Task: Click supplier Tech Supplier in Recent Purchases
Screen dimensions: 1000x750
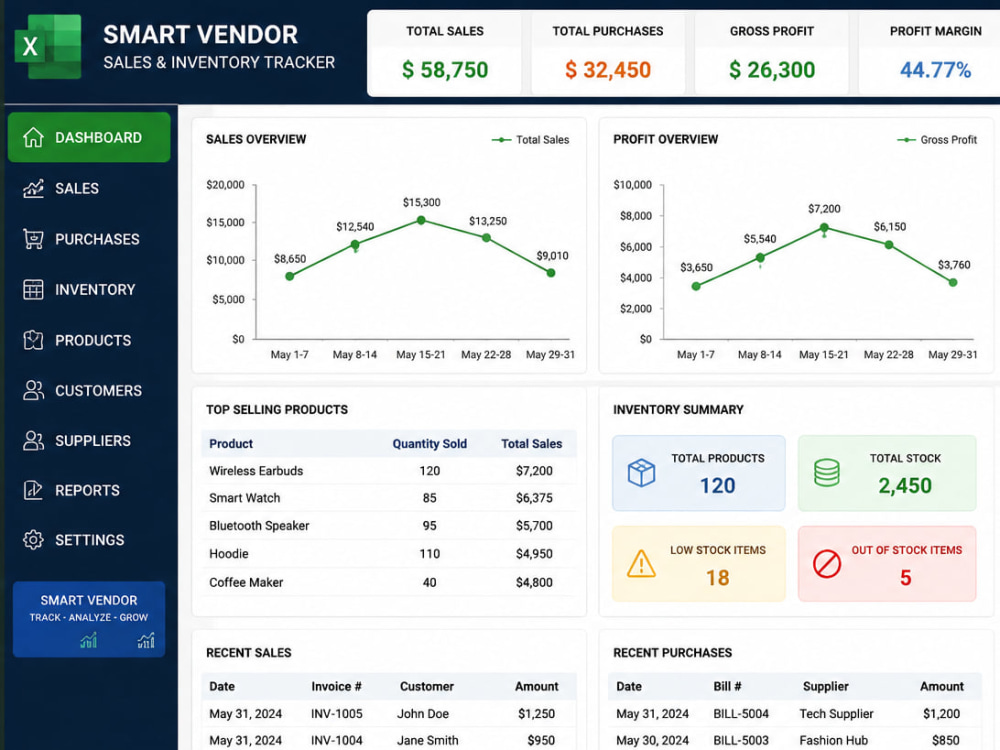Action: tap(836, 714)
